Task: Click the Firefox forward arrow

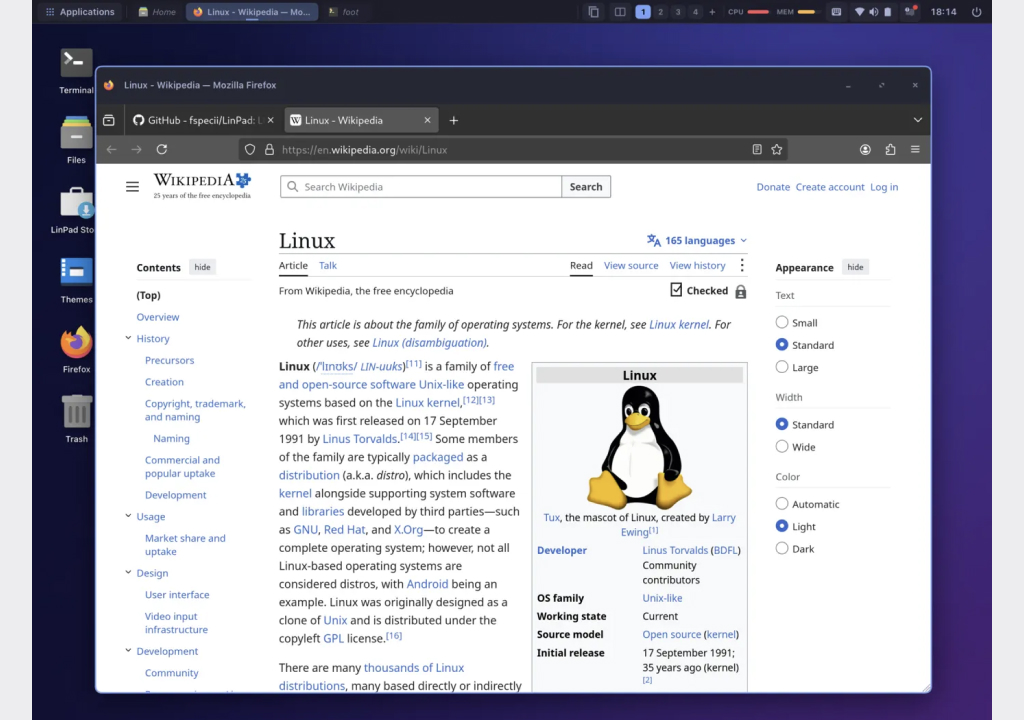Action: click(136, 150)
